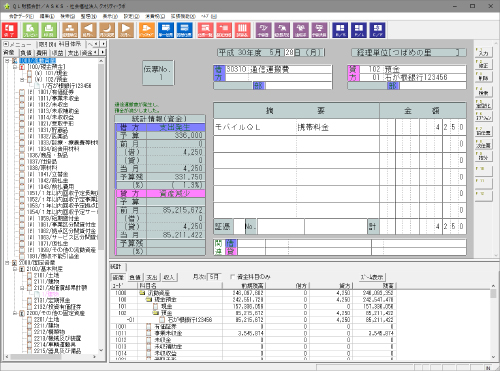
Task: Collapse the 2200/その他の固定資産 tree node
Action: (15, 313)
